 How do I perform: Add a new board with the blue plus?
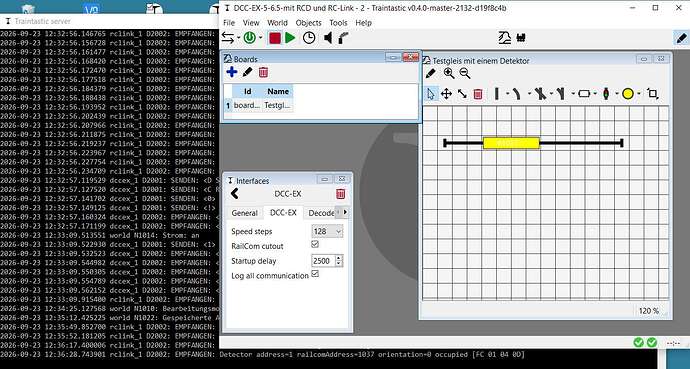(x=231, y=72)
